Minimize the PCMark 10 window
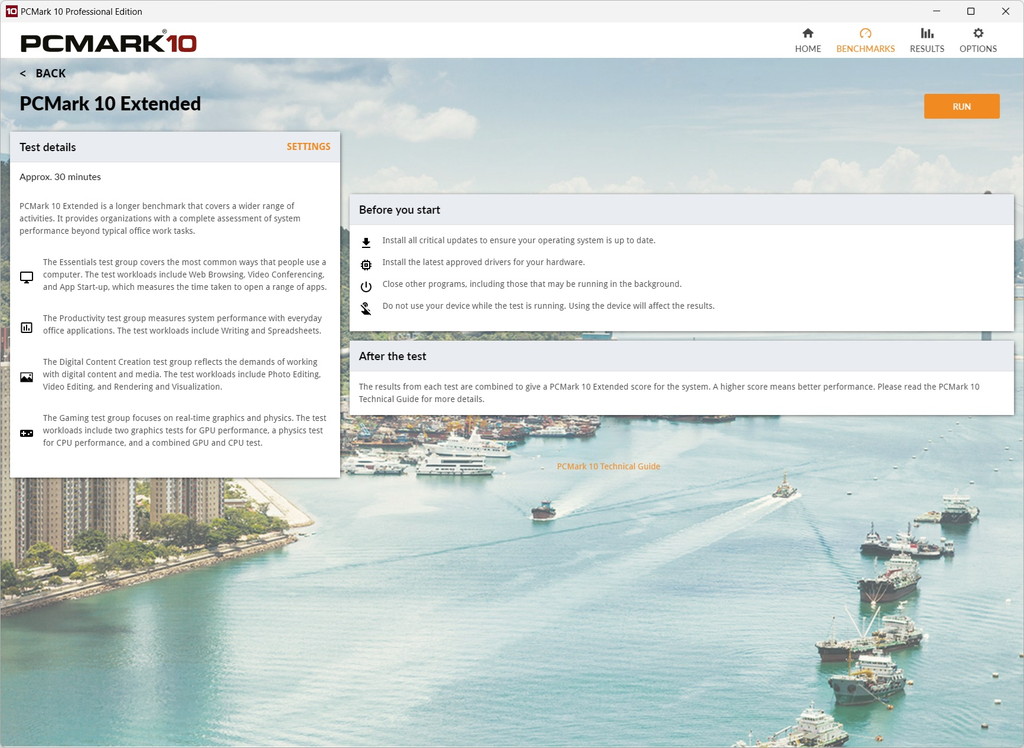Screen dimensions: 1024x748 [x=936, y=11]
